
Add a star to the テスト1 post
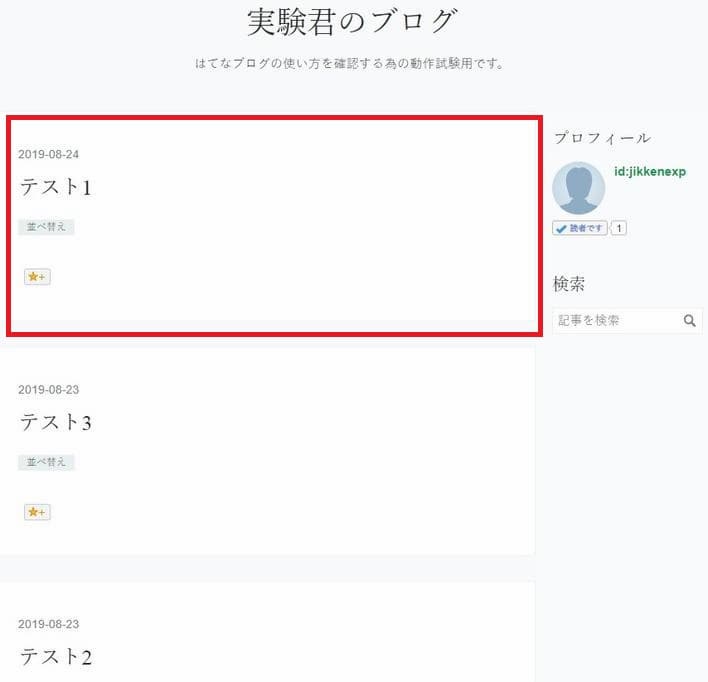tap(37, 276)
